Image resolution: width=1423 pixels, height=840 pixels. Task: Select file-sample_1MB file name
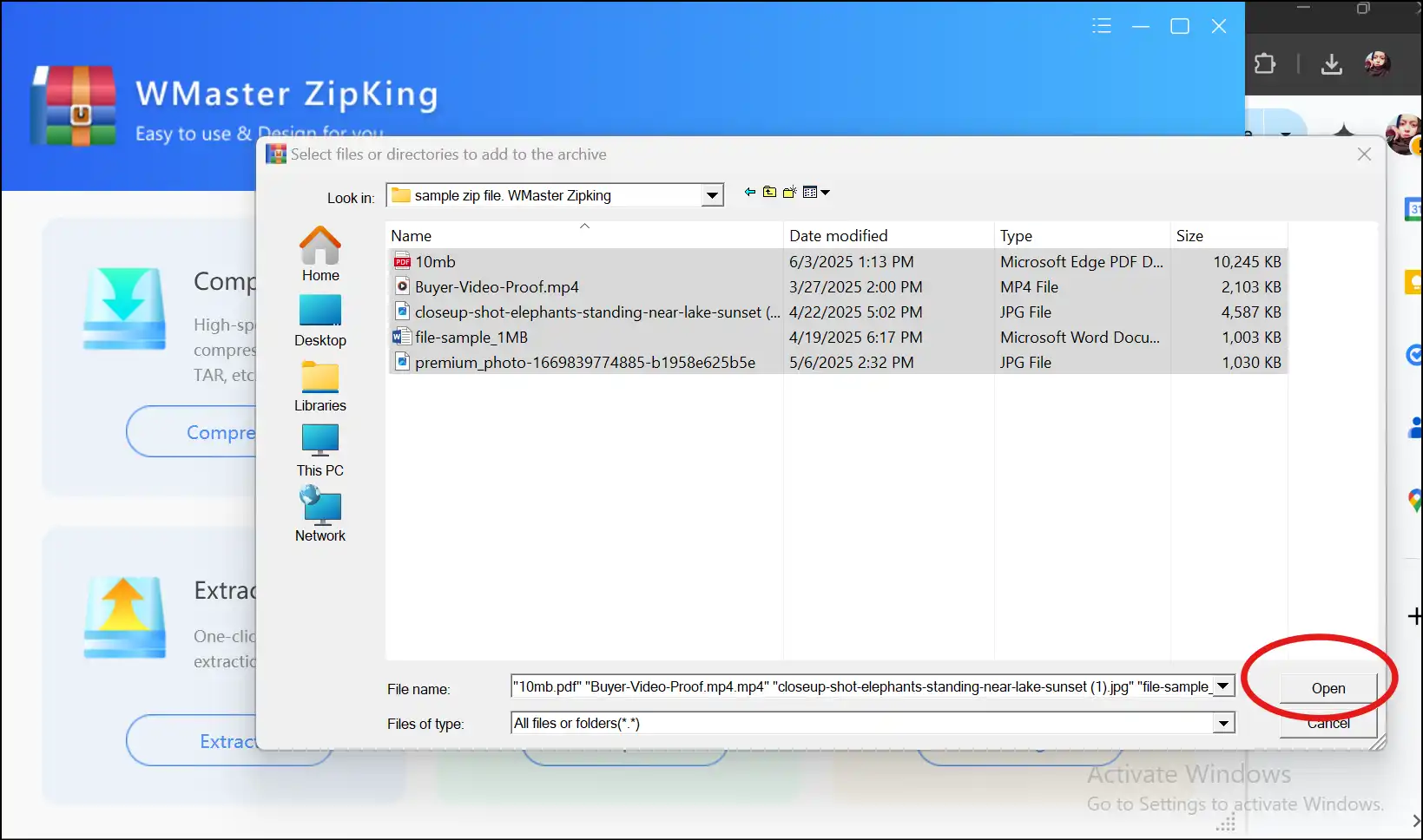(471, 337)
